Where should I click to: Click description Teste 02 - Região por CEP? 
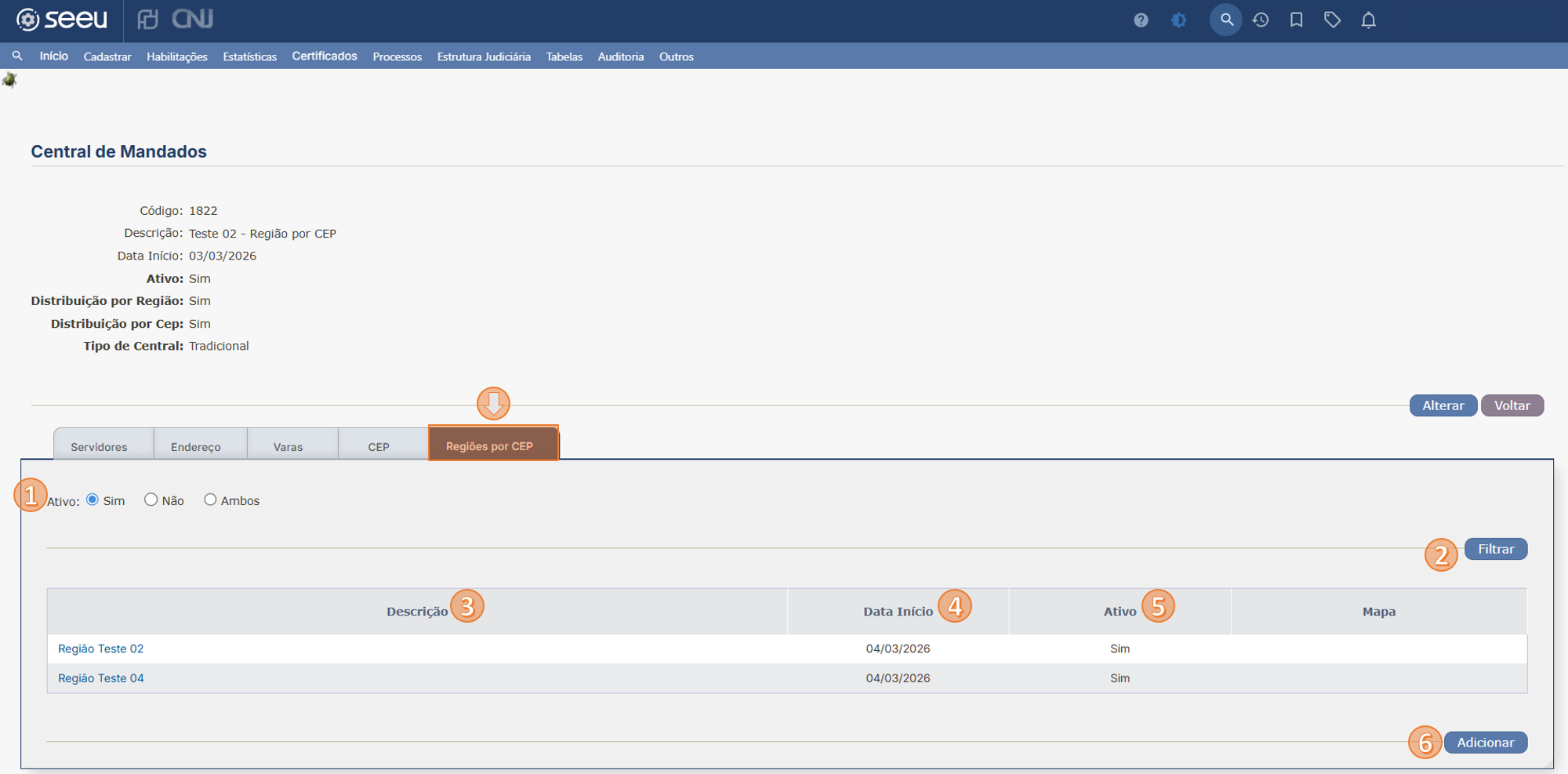[x=263, y=234]
